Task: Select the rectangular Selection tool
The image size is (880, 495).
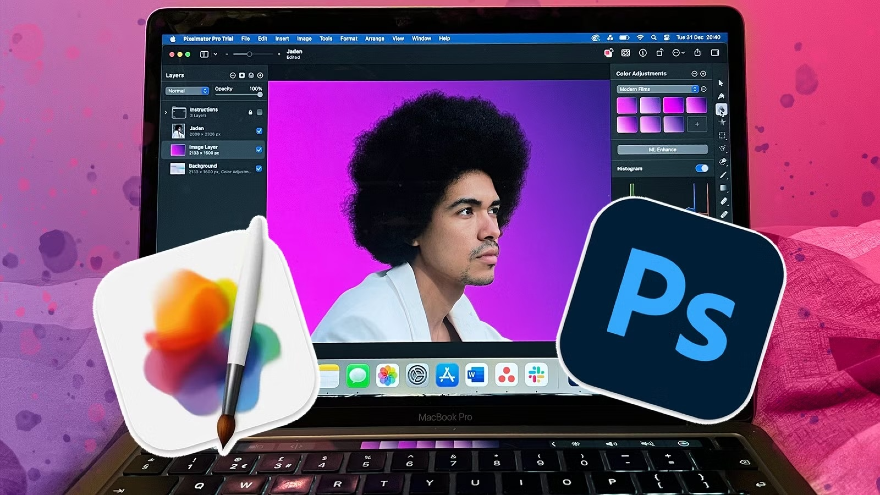Action: [722, 135]
